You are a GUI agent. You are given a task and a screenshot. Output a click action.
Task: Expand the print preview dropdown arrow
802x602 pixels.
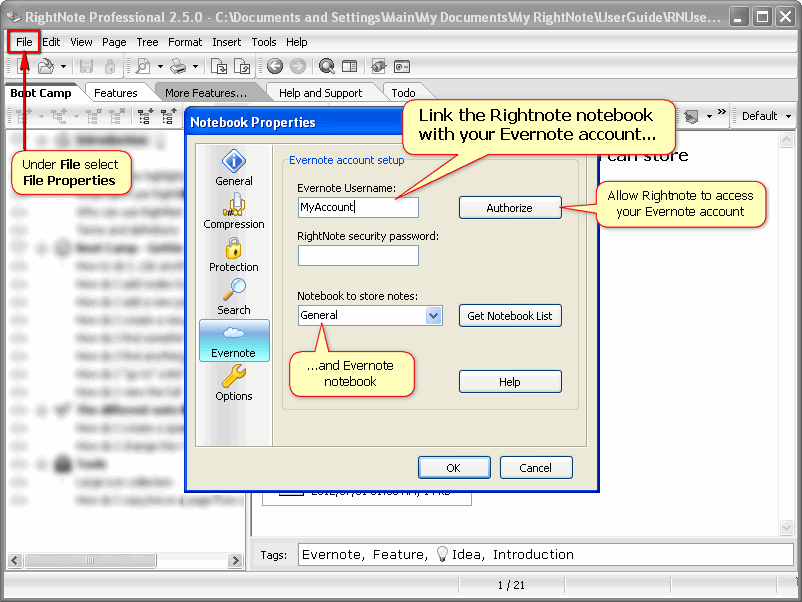tap(160, 66)
